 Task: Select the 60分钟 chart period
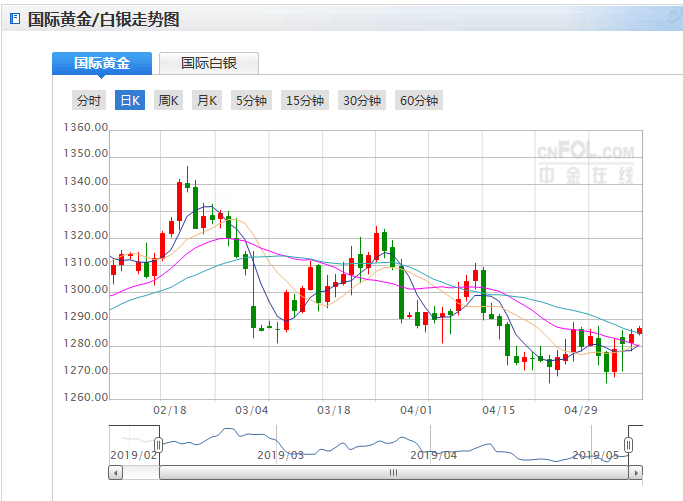(419, 101)
